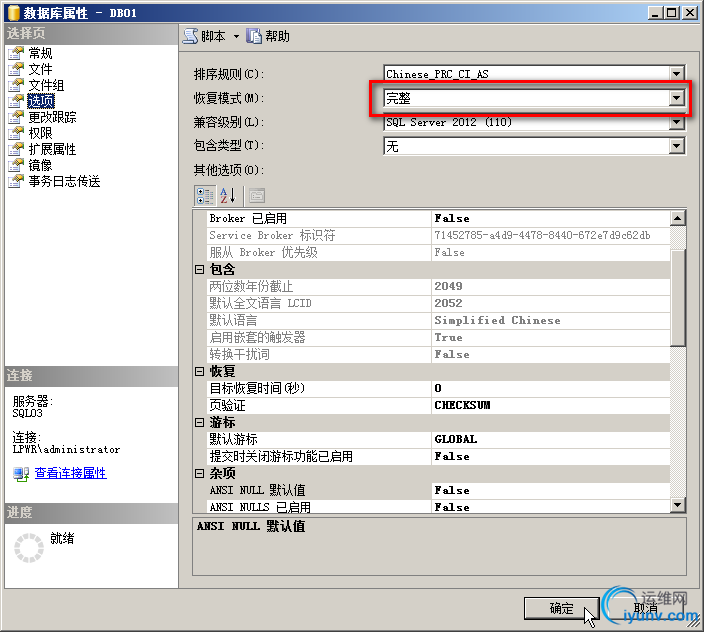
Task: Open 查看连接属性 link
Action: (70, 473)
